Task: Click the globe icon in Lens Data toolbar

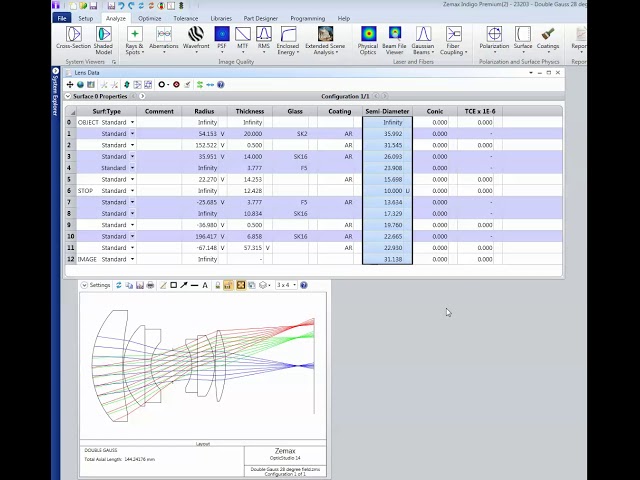Action: [x=80, y=84]
